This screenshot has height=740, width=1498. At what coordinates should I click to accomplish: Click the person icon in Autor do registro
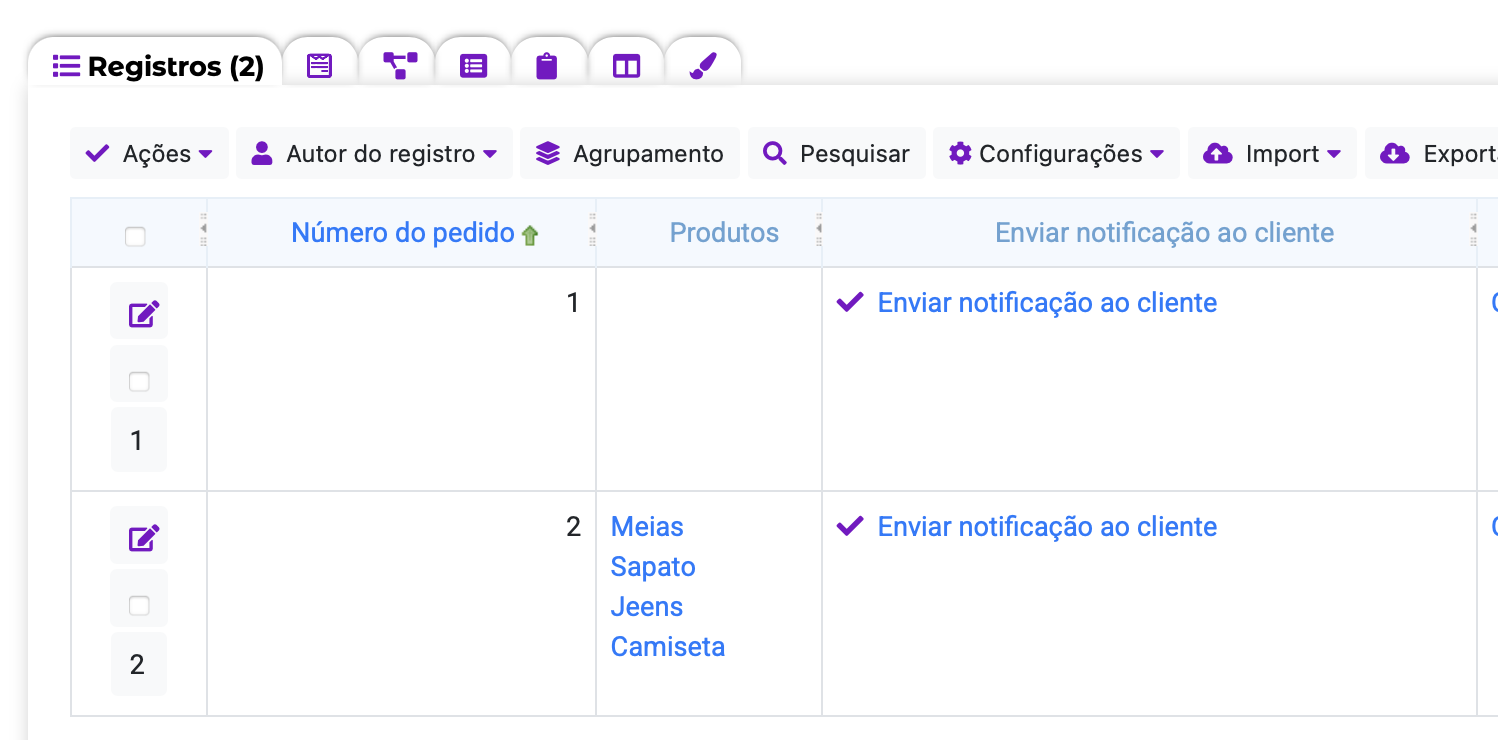click(x=262, y=153)
